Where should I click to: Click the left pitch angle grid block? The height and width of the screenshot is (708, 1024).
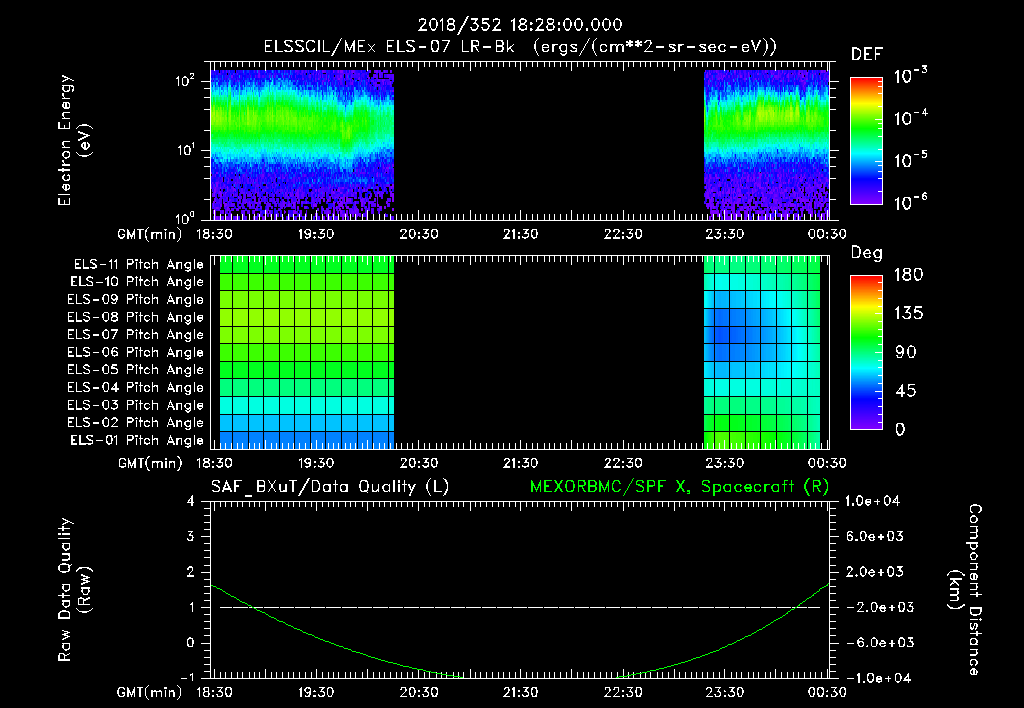307,352
